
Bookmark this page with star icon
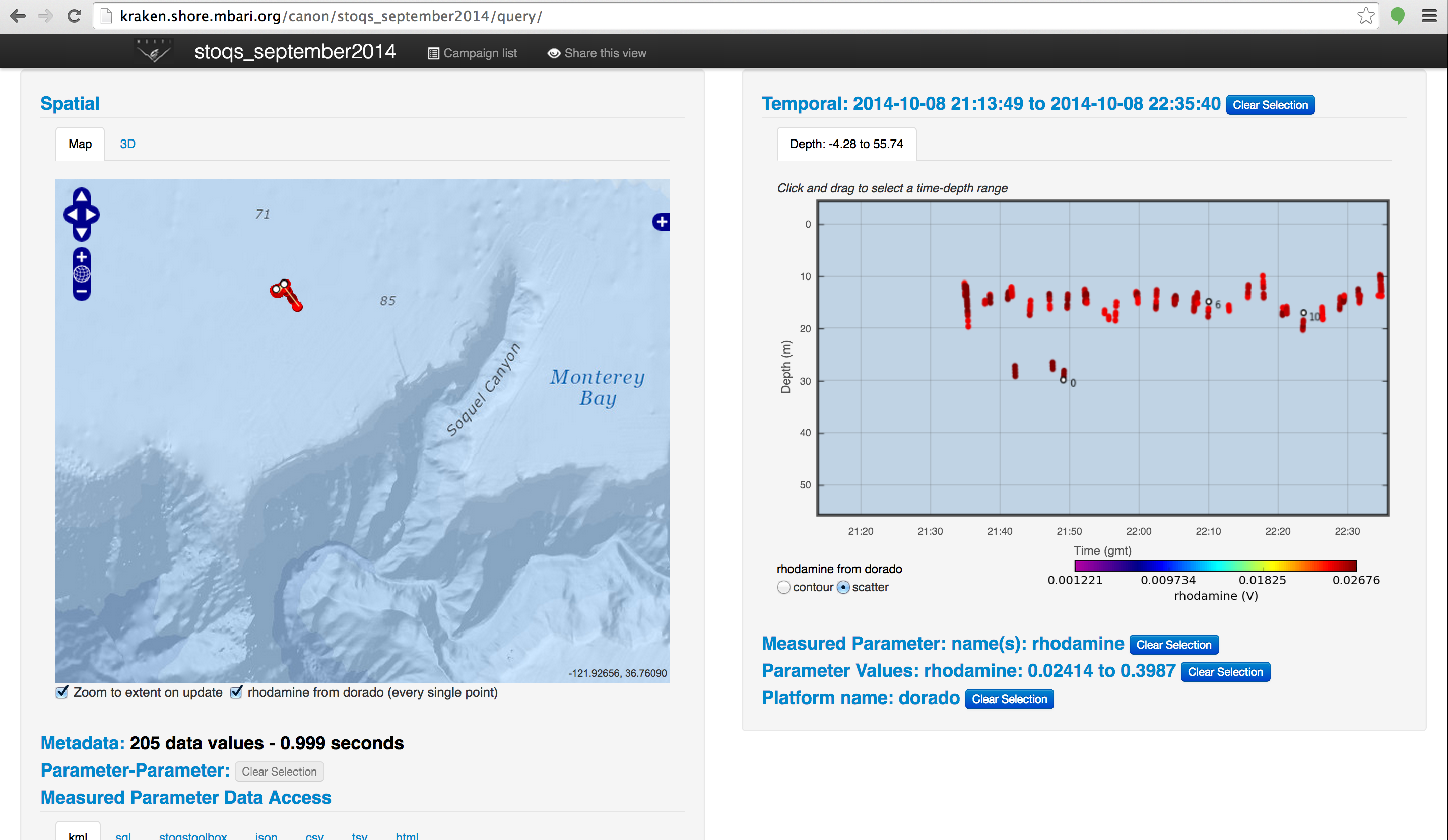[1365, 16]
